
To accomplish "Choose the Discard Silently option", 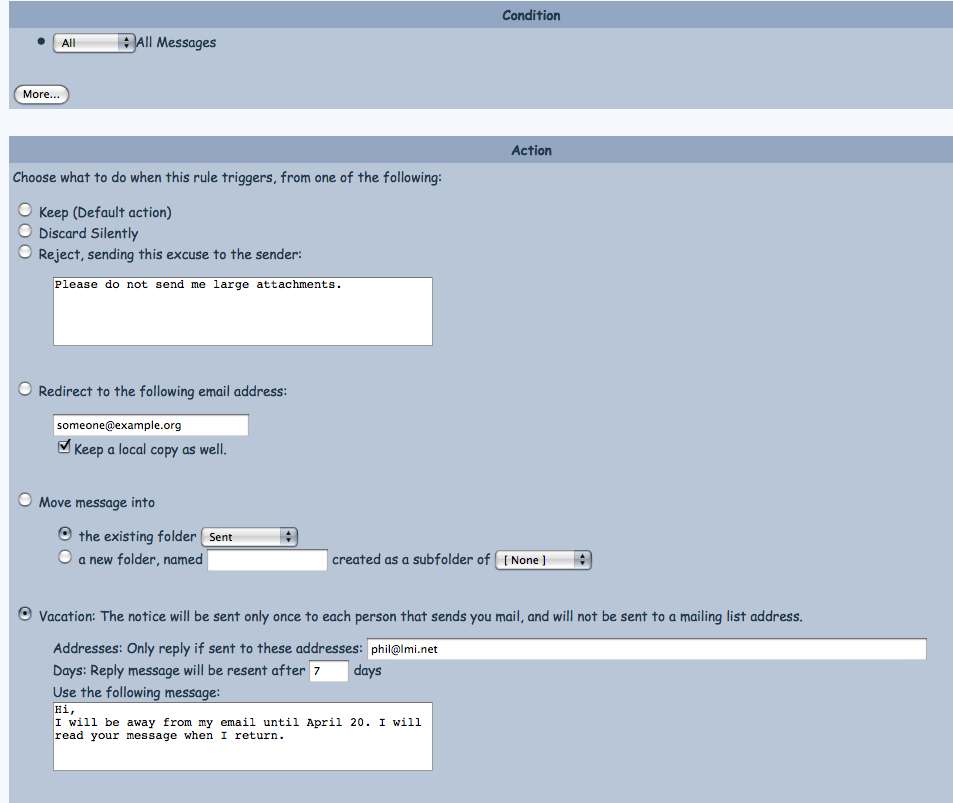I will pyautogui.click(x=25, y=231).
